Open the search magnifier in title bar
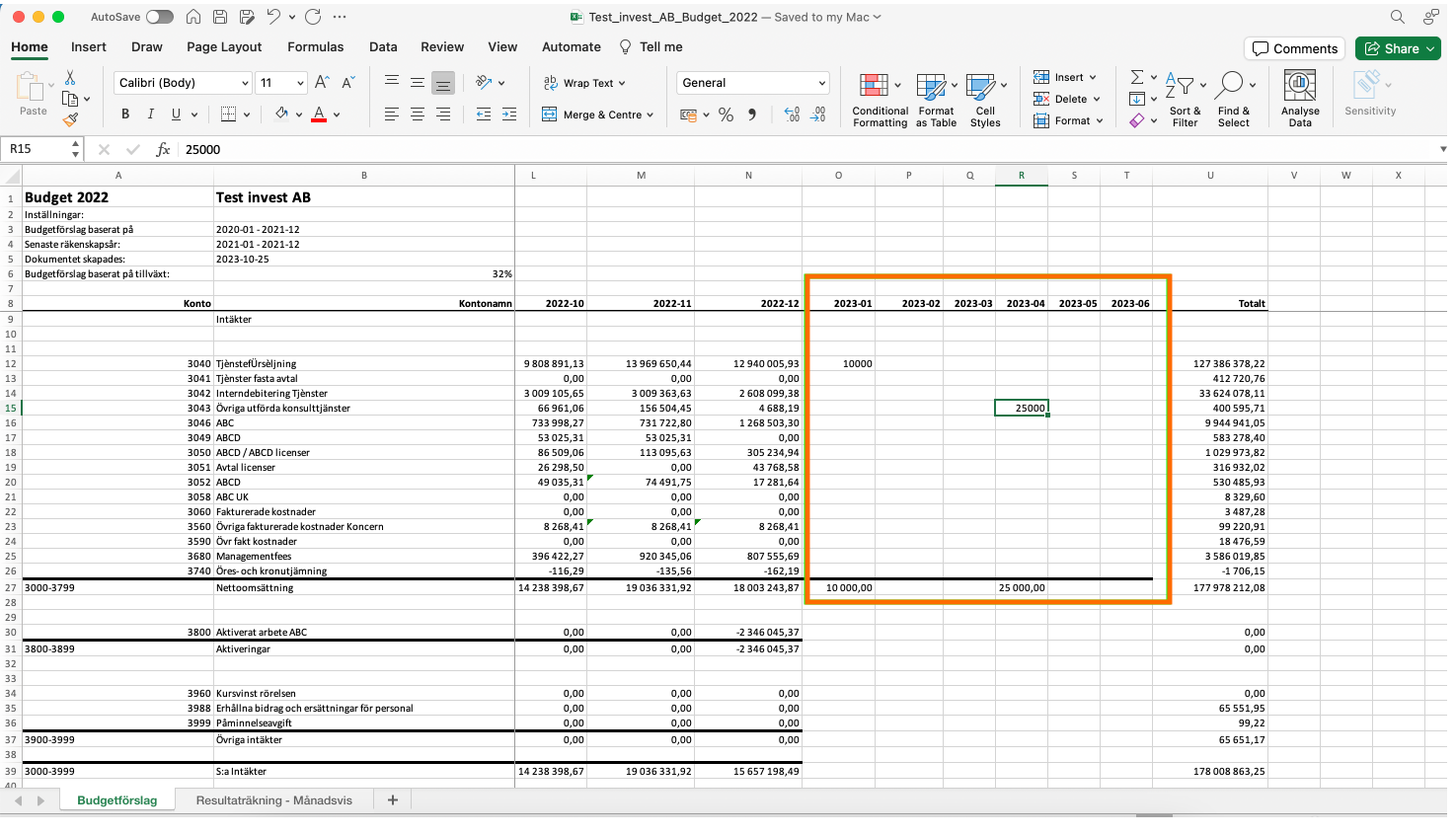The height and width of the screenshot is (836, 1456). point(1398,17)
